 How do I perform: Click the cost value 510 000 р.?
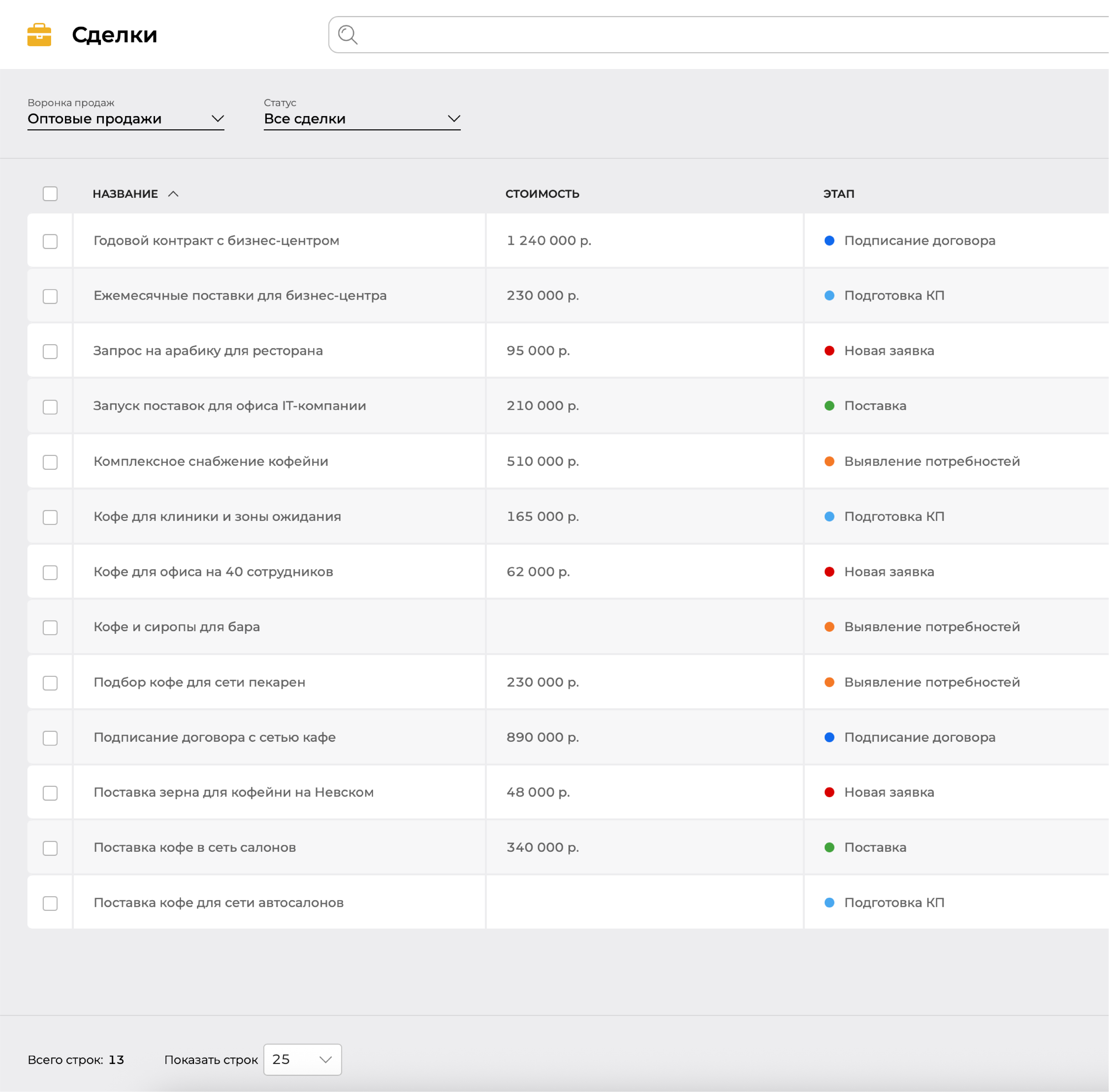tap(543, 461)
